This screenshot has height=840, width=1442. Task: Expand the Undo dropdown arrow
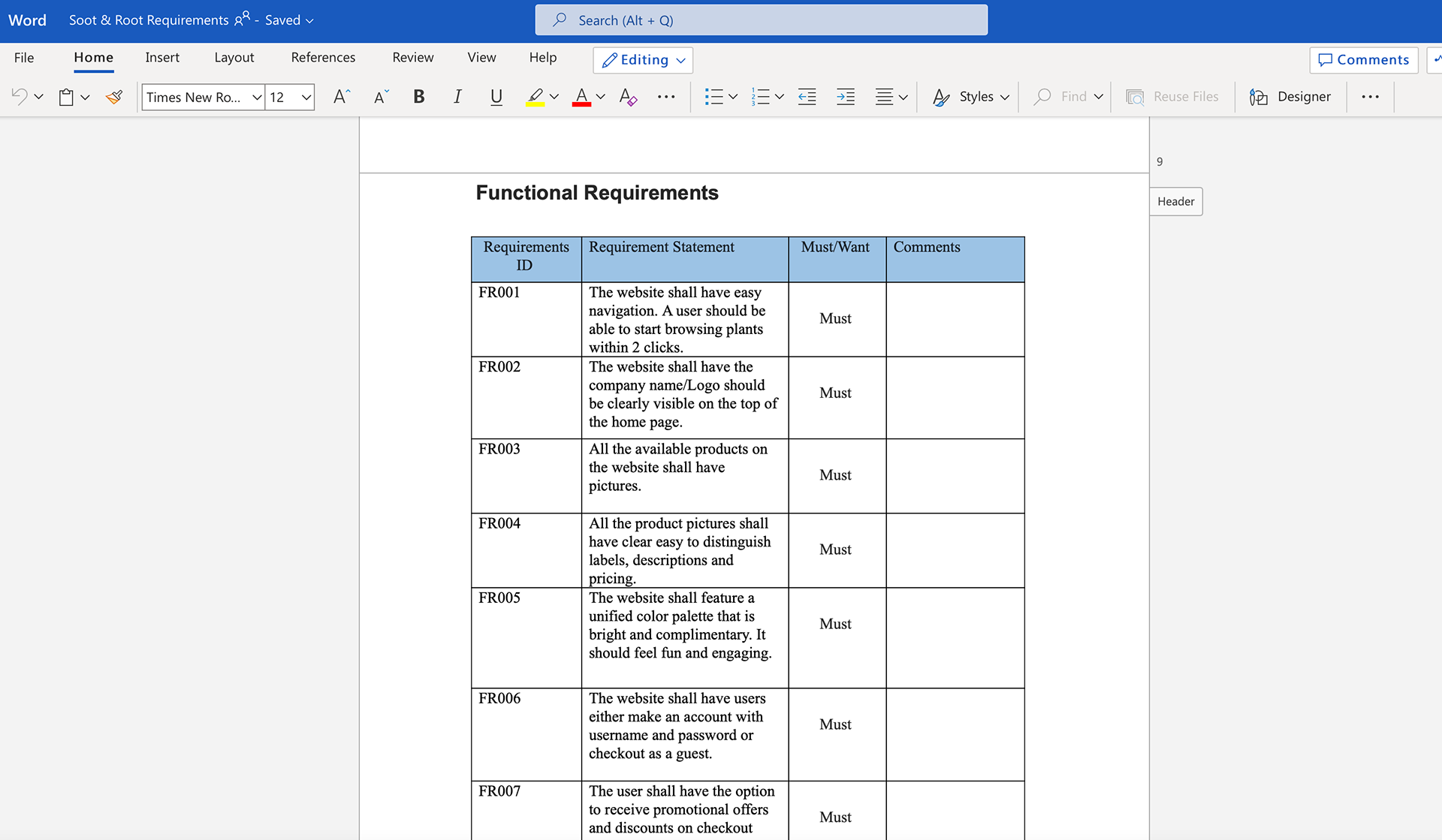point(39,97)
